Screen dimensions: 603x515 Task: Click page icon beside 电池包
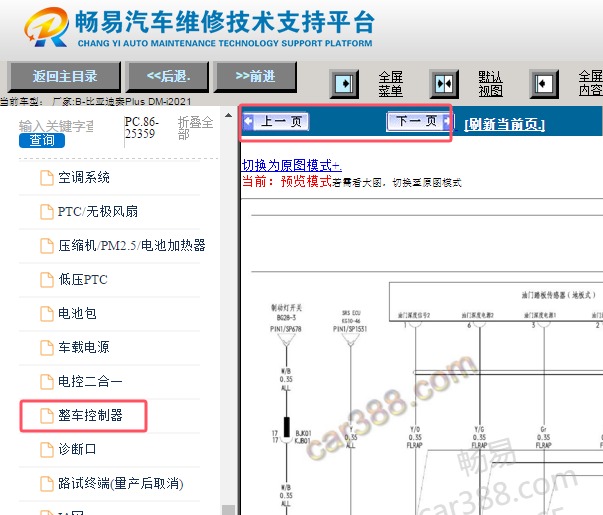pyautogui.click(x=47, y=313)
